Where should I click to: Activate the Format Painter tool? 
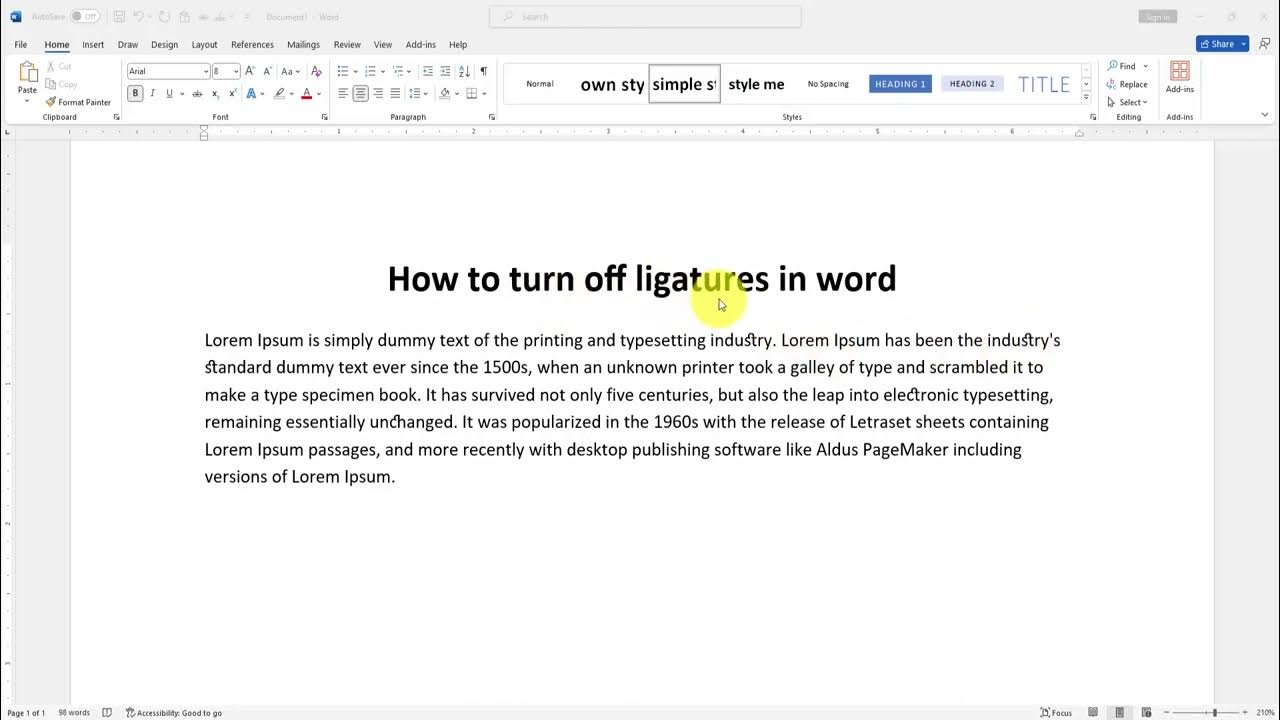coord(78,102)
